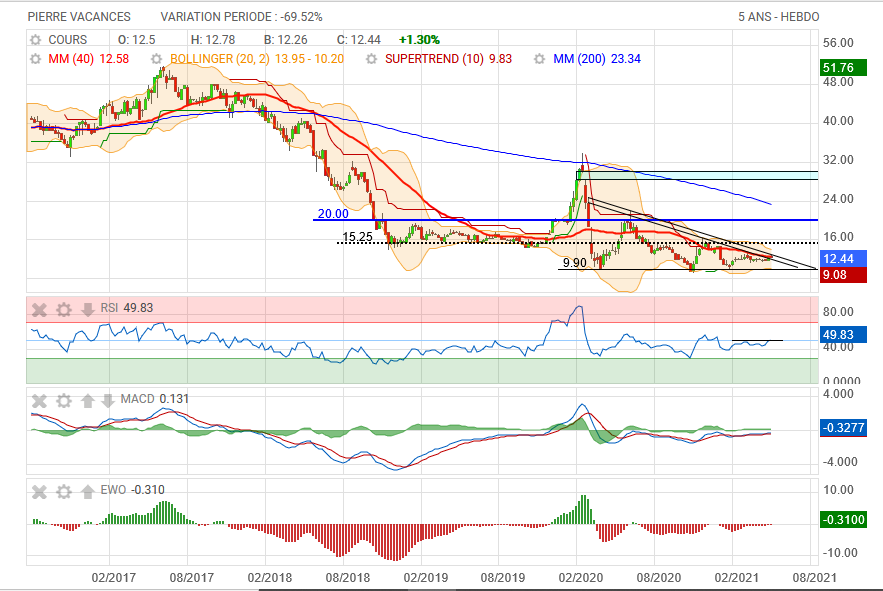
Task: Open settings gear next to COURS
Action: 35,40
